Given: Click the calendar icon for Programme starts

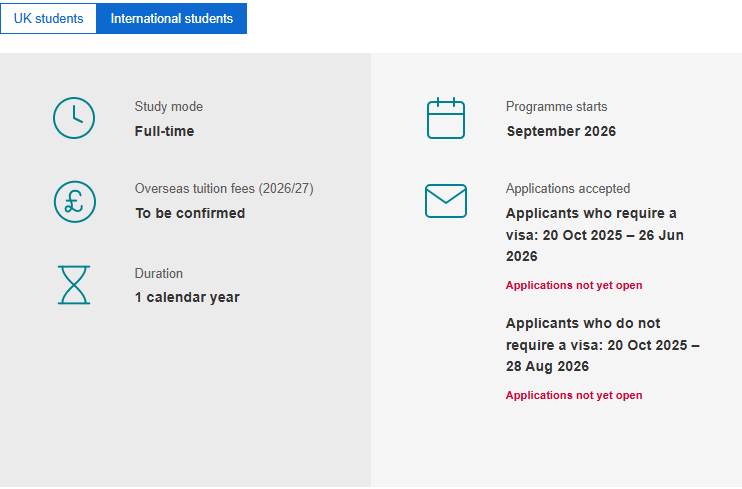Looking at the screenshot, I should point(446,118).
